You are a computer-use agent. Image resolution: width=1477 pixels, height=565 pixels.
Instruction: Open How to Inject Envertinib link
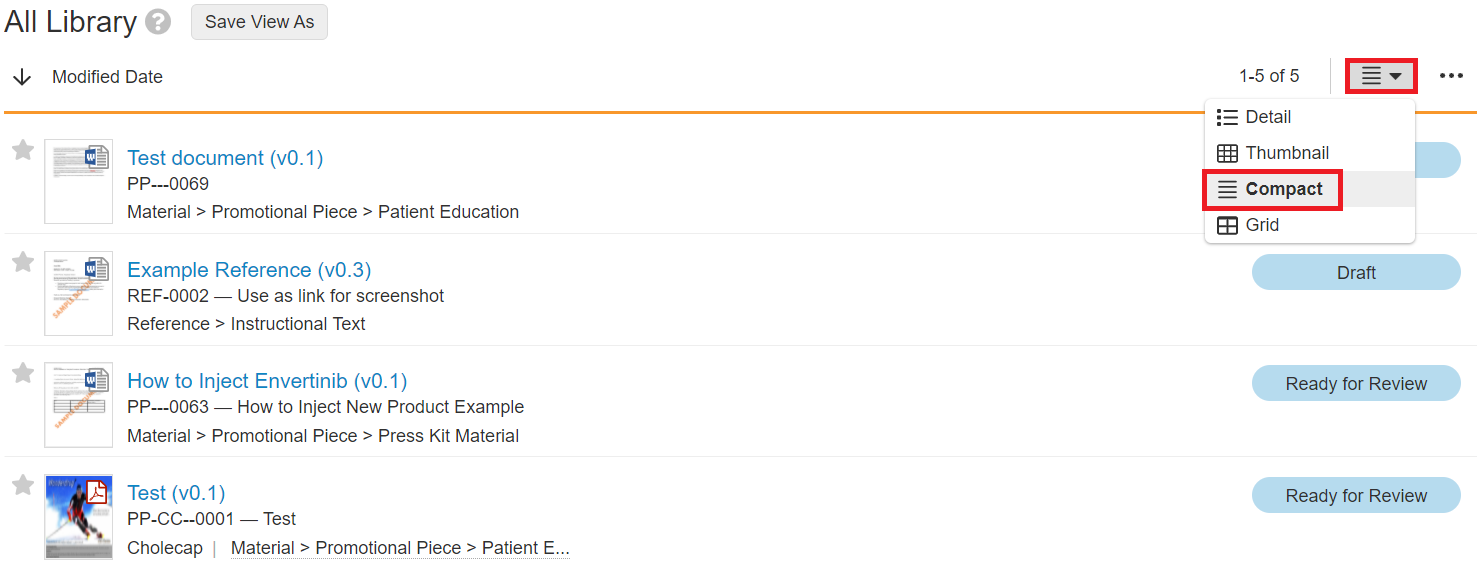(267, 381)
